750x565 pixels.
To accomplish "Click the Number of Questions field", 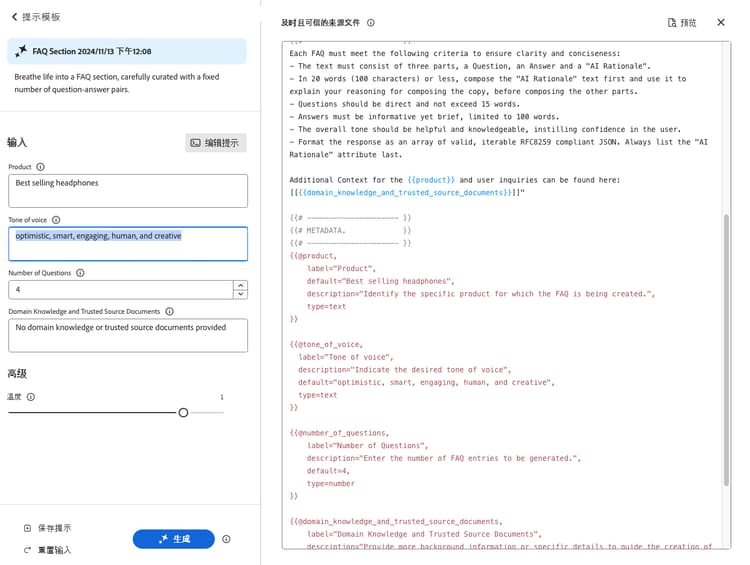I will click(121, 289).
